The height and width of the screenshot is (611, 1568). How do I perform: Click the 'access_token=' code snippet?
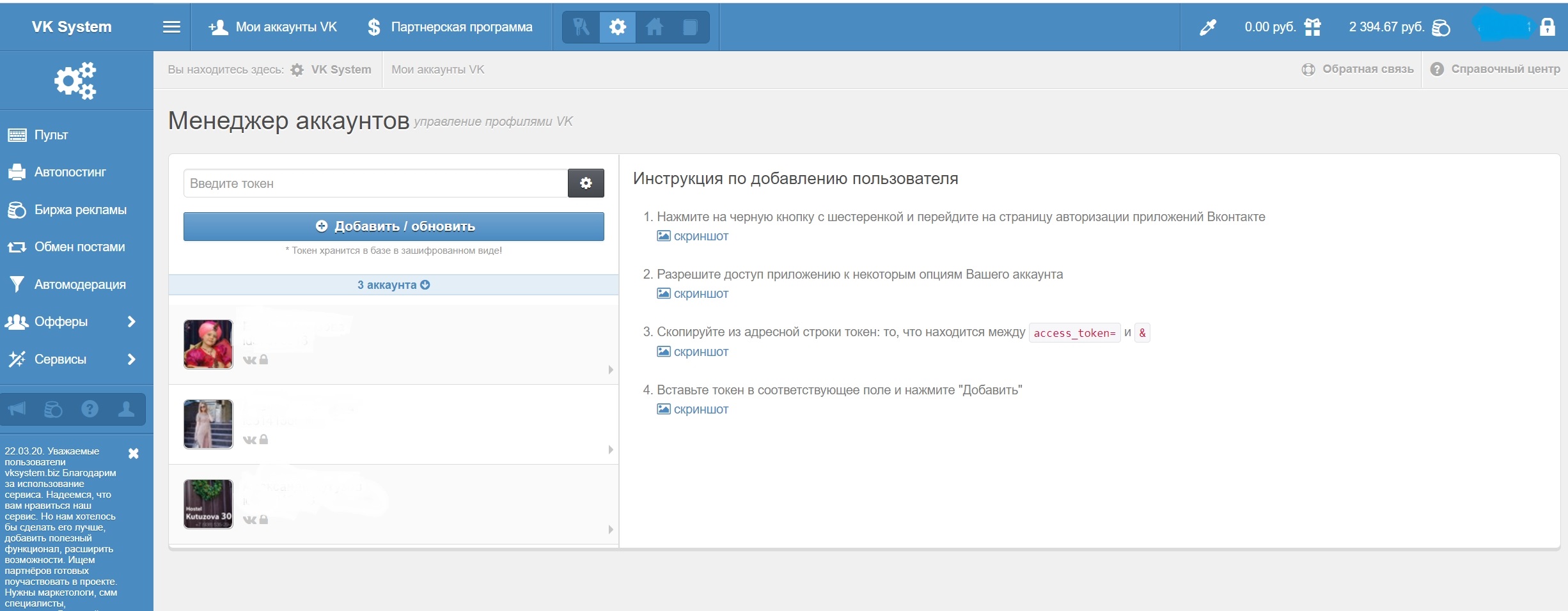click(x=1074, y=333)
